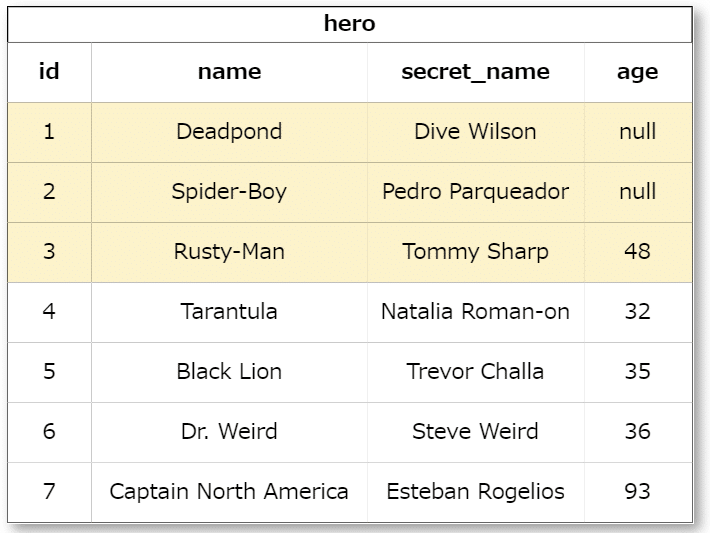The height and width of the screenshot is (533, 710).
Task: Click the secret_name column header
Action: coord(475,71)
